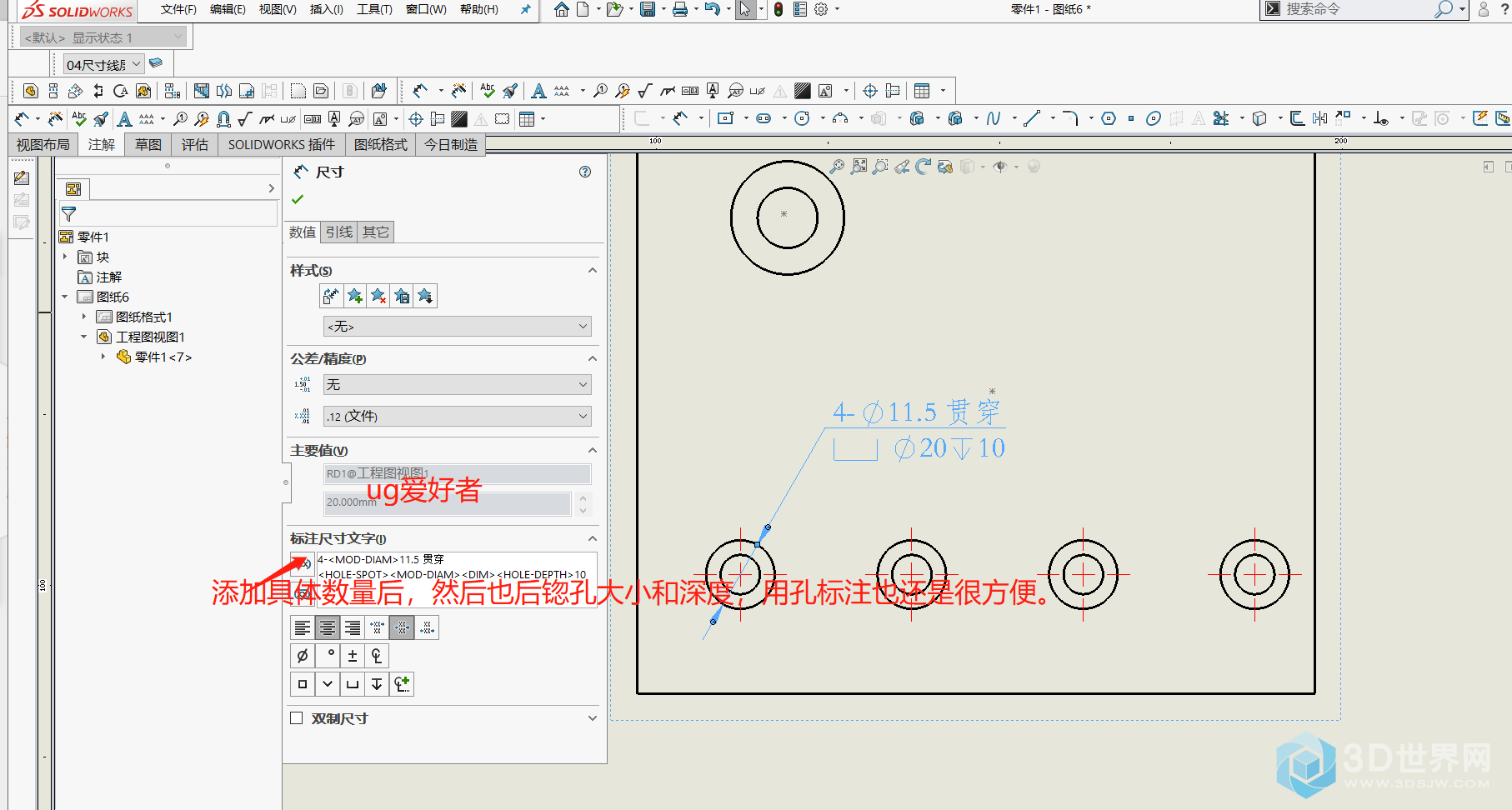Viewport: 1512px width, 810px height.
Task: Confirm the dimension with the green checkmark
Action: [x=298, y=199]
